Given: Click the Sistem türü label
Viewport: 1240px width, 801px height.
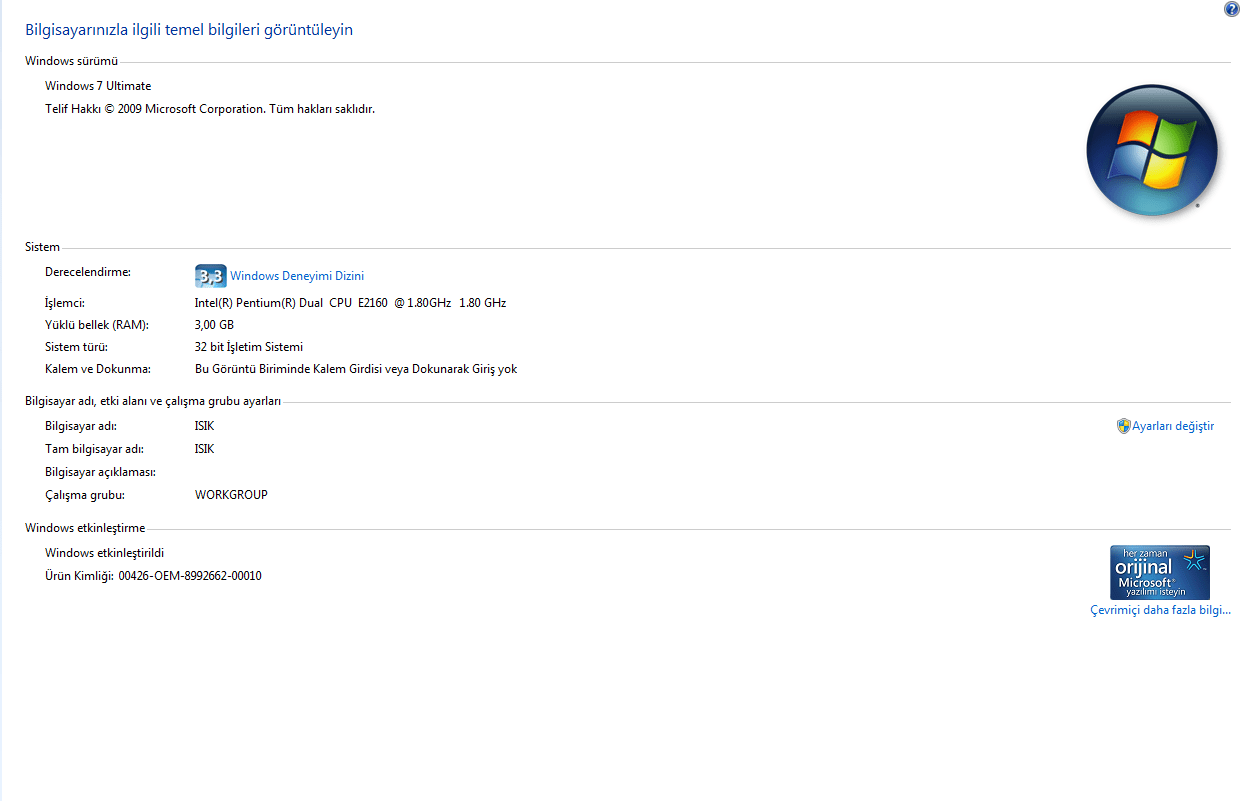Looking at the screenshot, I should click(76, 347).
